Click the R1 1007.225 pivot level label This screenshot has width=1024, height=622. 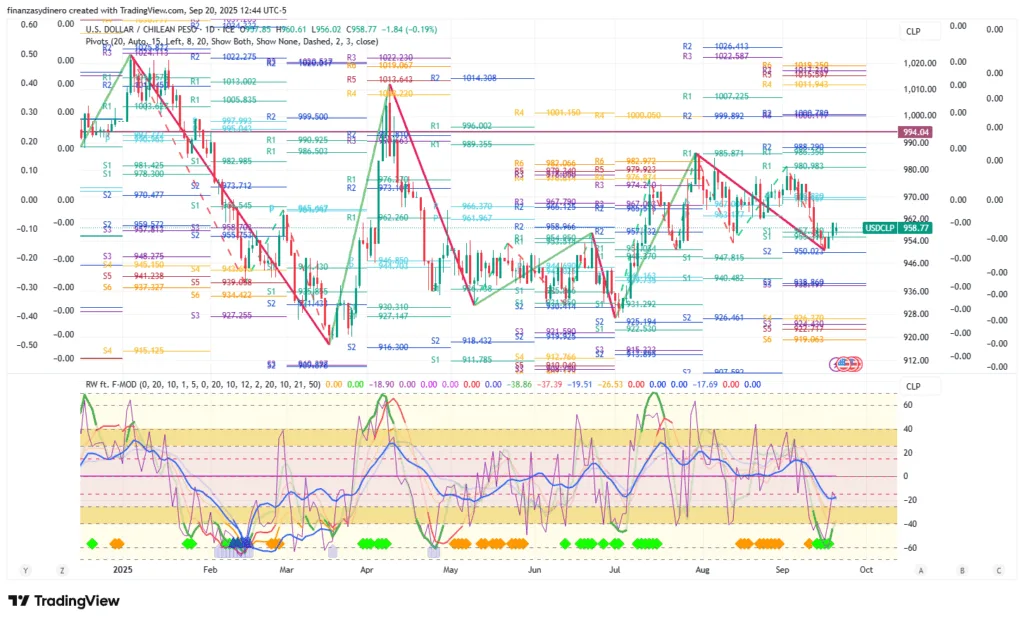click(716, 96)
